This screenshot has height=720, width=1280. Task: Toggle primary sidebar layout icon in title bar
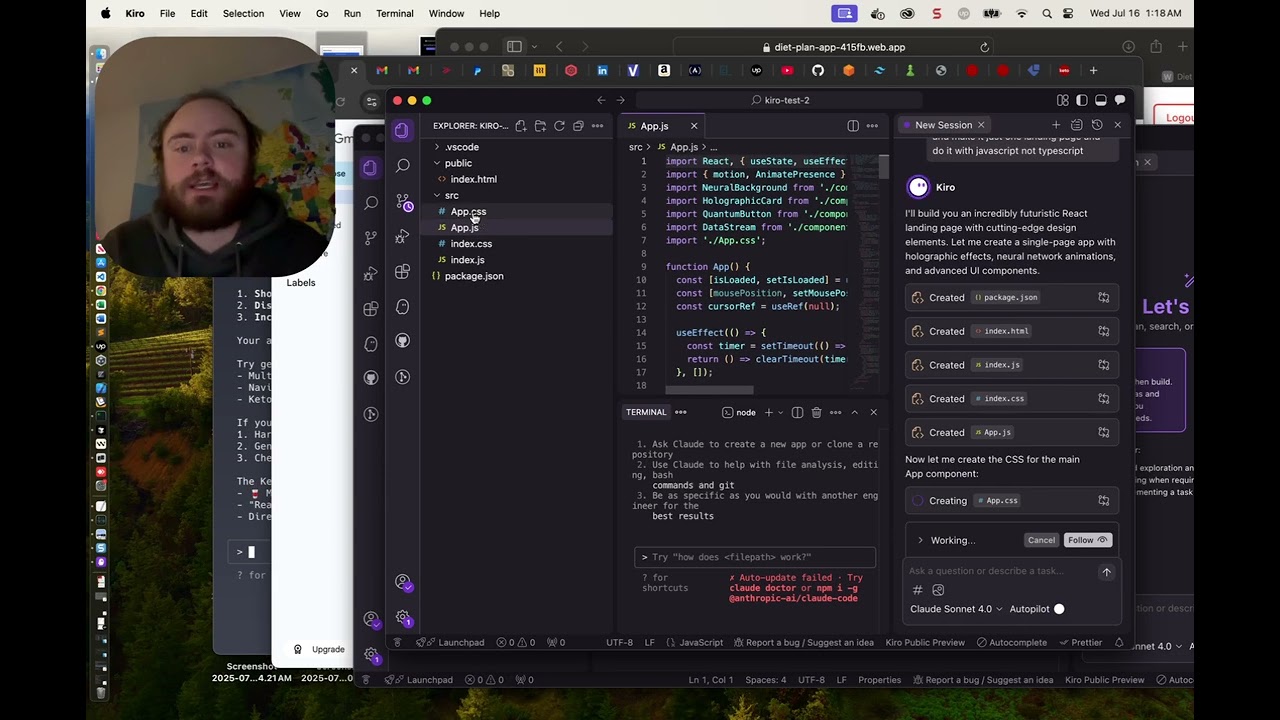point(1081,100)
